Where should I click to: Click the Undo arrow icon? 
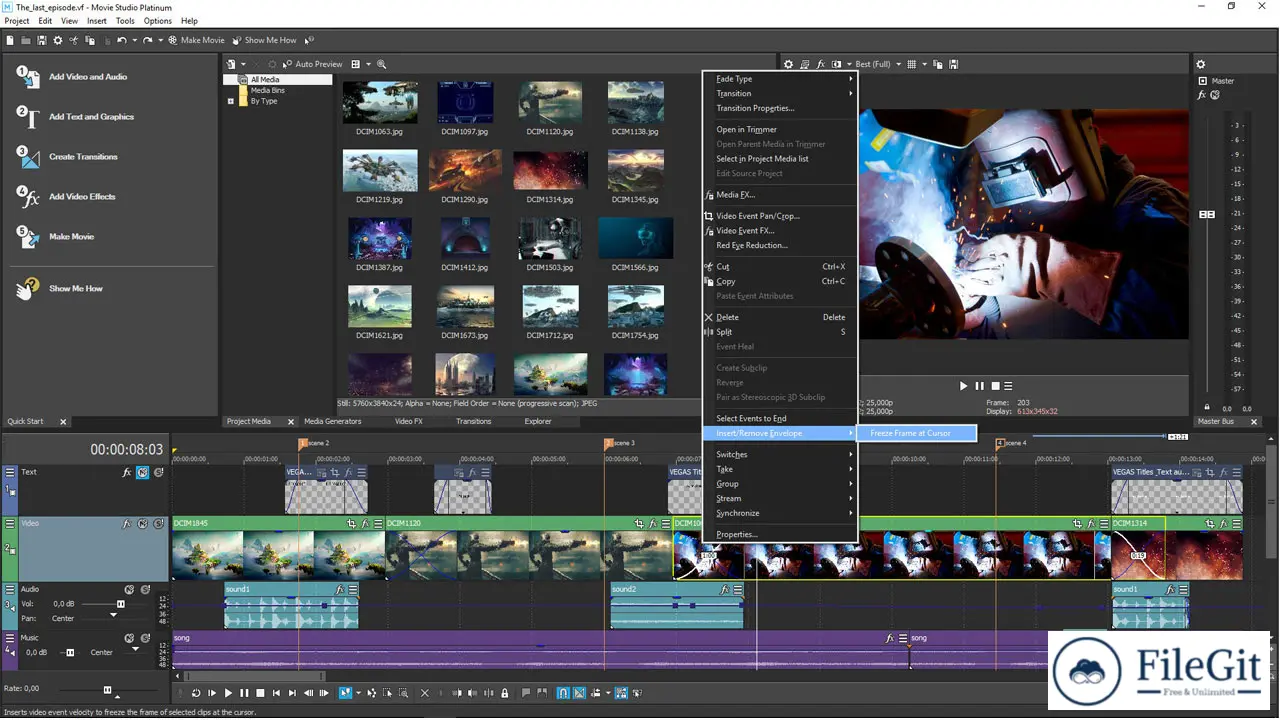(x=122, y=40)
